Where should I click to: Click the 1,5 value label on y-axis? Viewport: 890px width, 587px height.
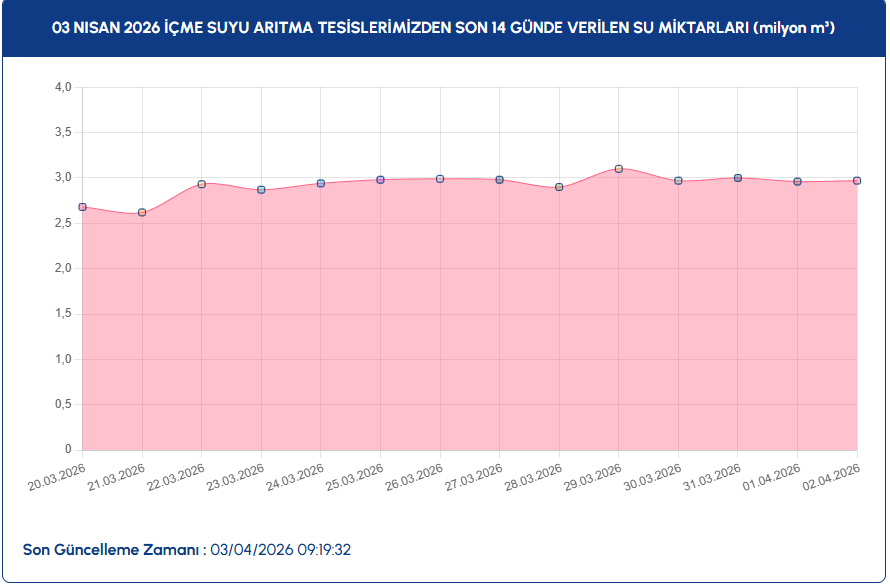pos(62,314)
